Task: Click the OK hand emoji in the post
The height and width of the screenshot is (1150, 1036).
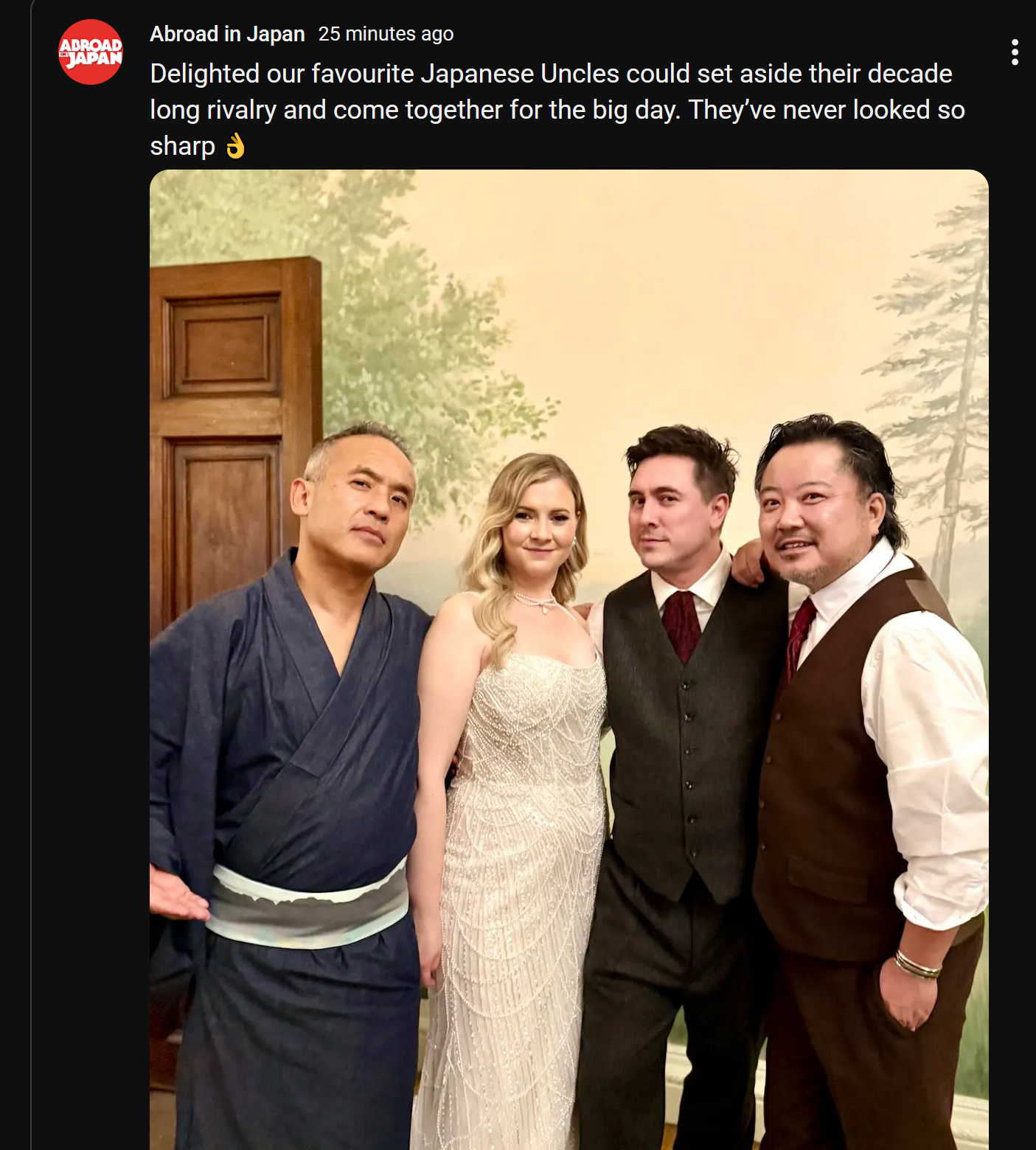Action: point(235,146)
